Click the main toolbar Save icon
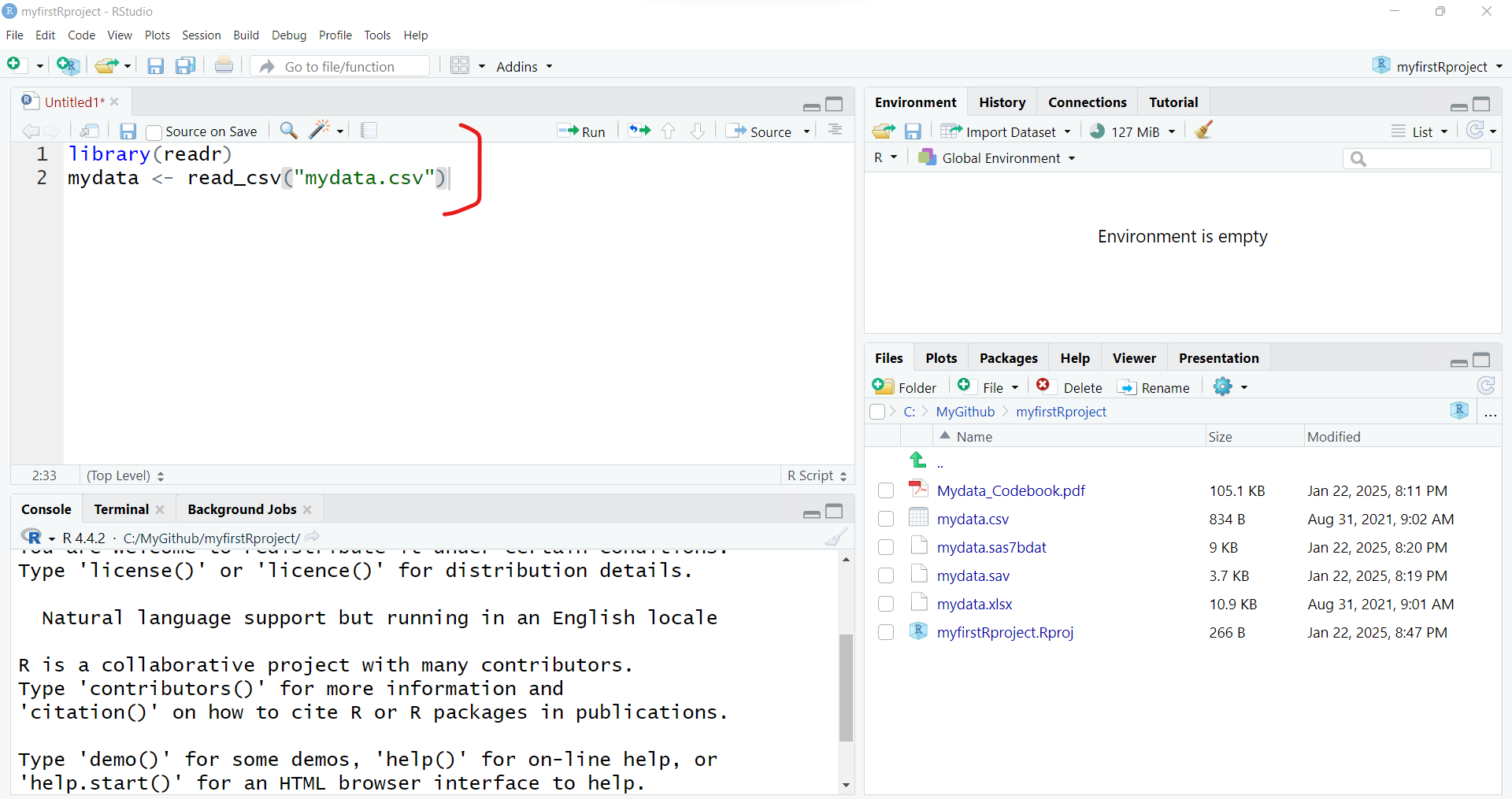Screen dimensions: 1512x799 (x=155, y=66)
